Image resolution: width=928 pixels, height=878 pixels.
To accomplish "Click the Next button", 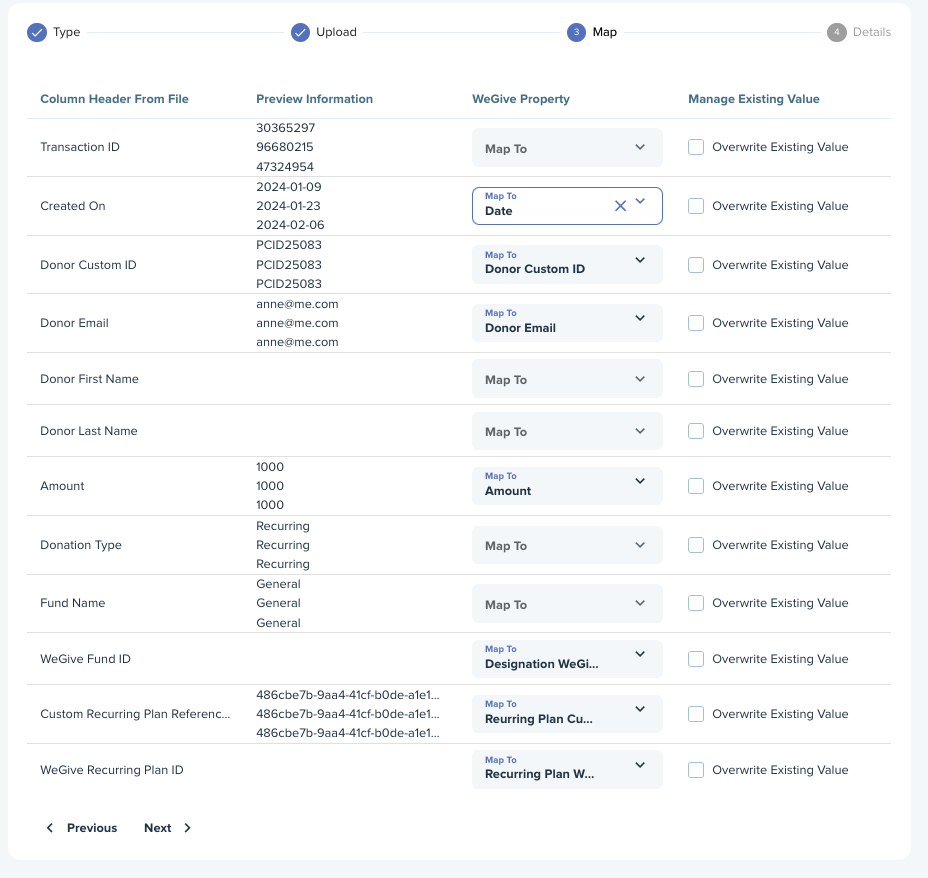I will click(167, 828).
